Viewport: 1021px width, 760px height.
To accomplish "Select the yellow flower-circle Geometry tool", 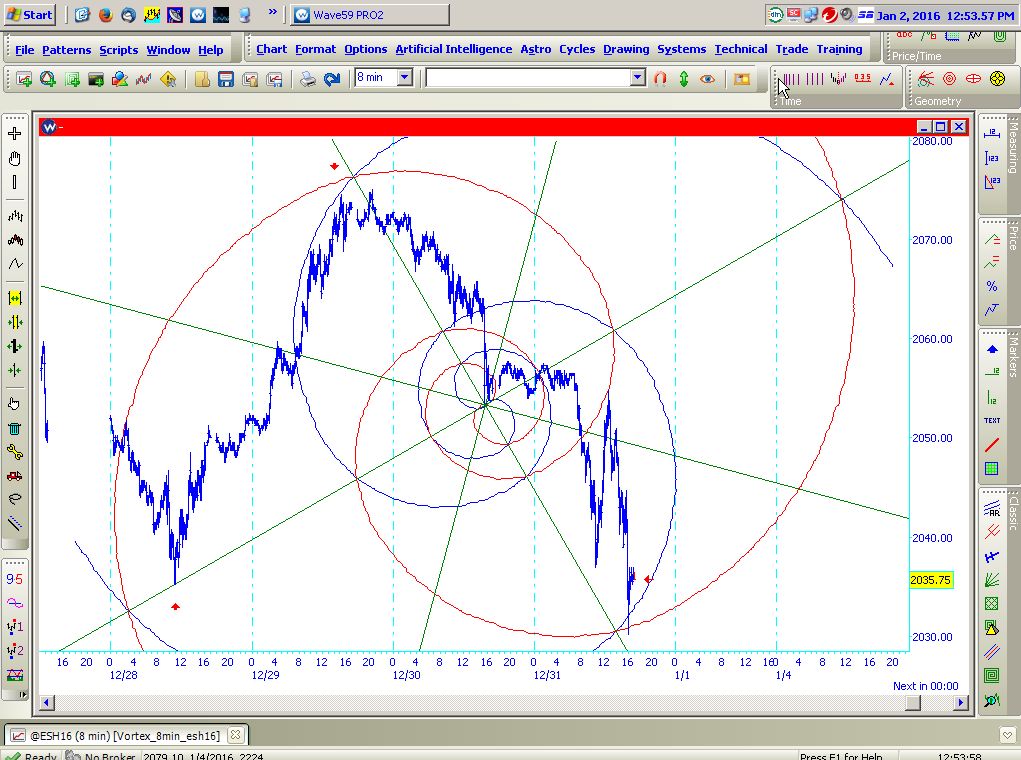I will tap(997, 79).
